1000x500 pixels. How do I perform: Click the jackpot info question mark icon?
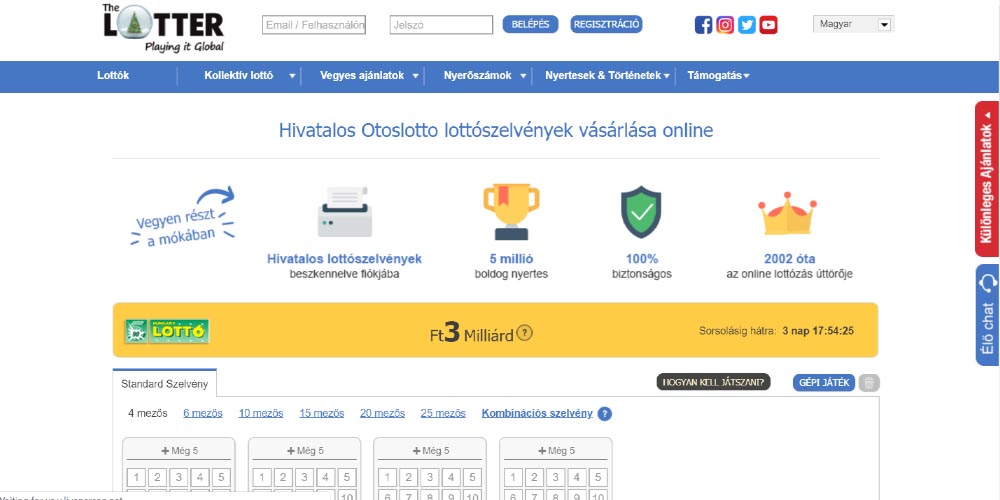[525, 333]
